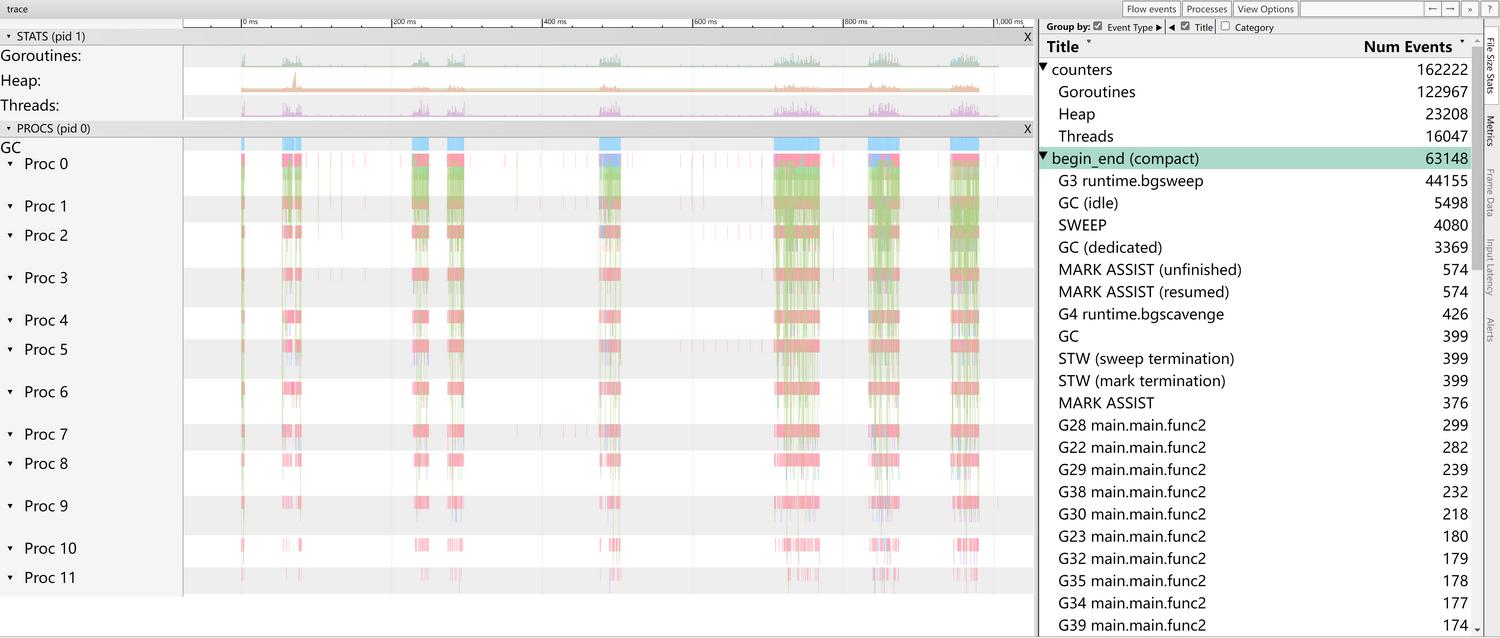Screen dimensions: 1500x638
Task: Collapse the Proc 5 track
Action: pos(10,349)
